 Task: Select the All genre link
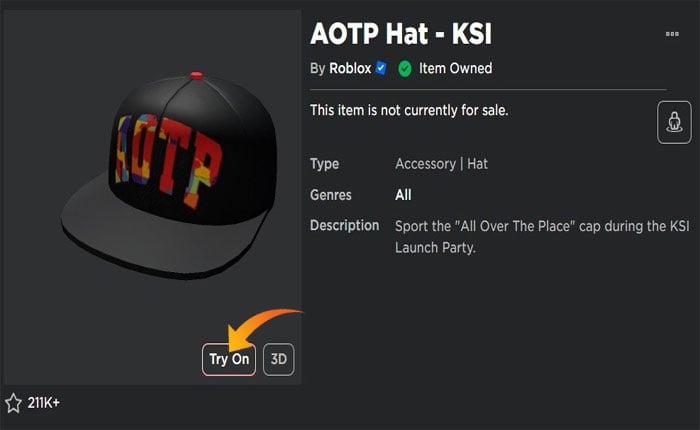tap(403, 195)
